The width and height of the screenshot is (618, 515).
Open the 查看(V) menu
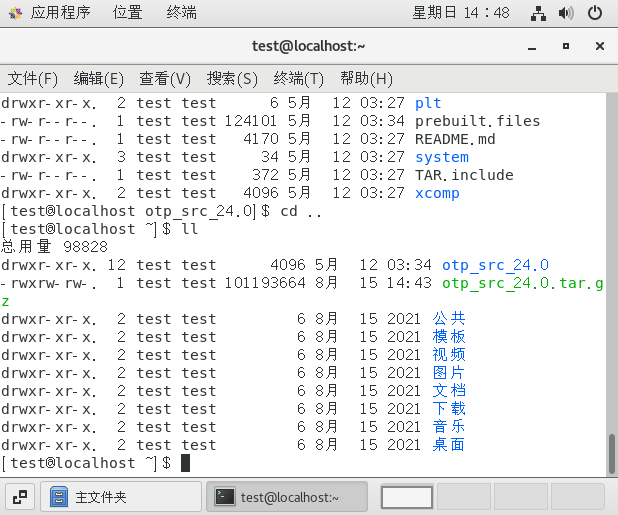(165, 78)
